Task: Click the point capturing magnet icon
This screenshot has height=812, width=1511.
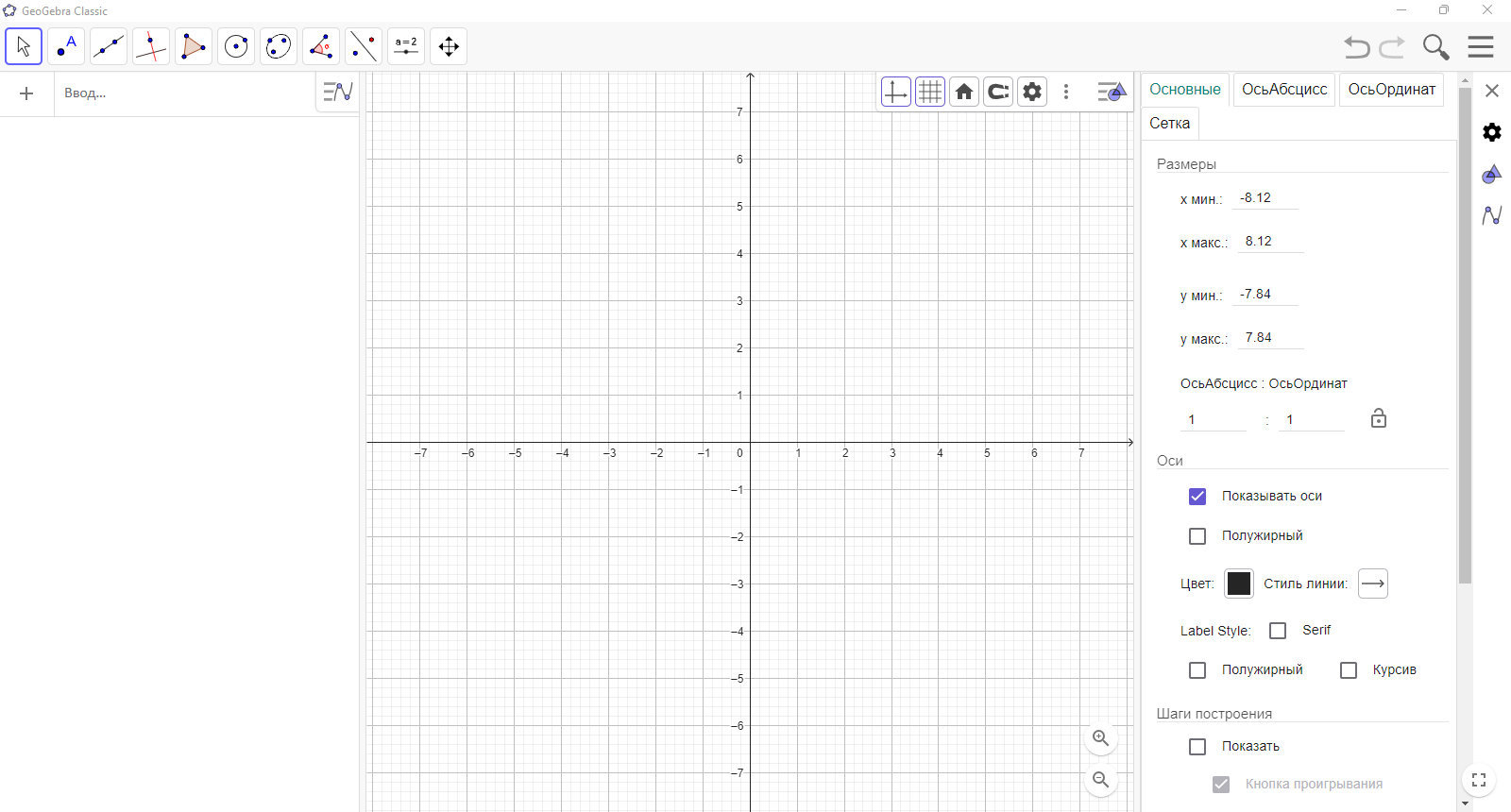Action: (x=998, y=92)
